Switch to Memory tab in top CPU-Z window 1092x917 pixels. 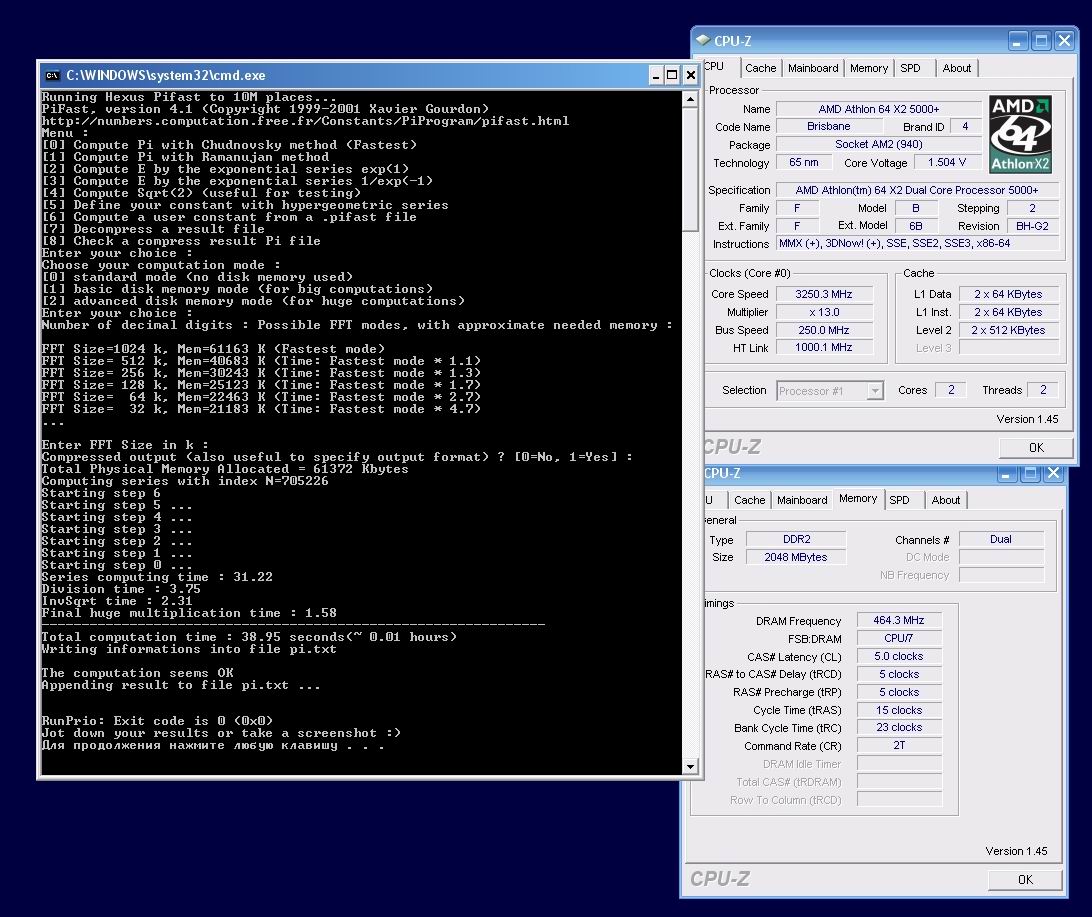868,68
